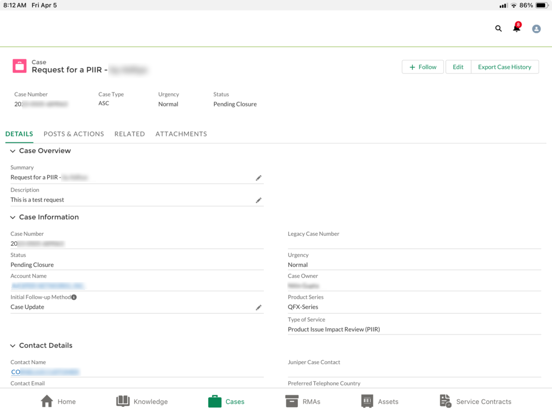Select the Knowledge label in bottom navigation

click(151, 402)
